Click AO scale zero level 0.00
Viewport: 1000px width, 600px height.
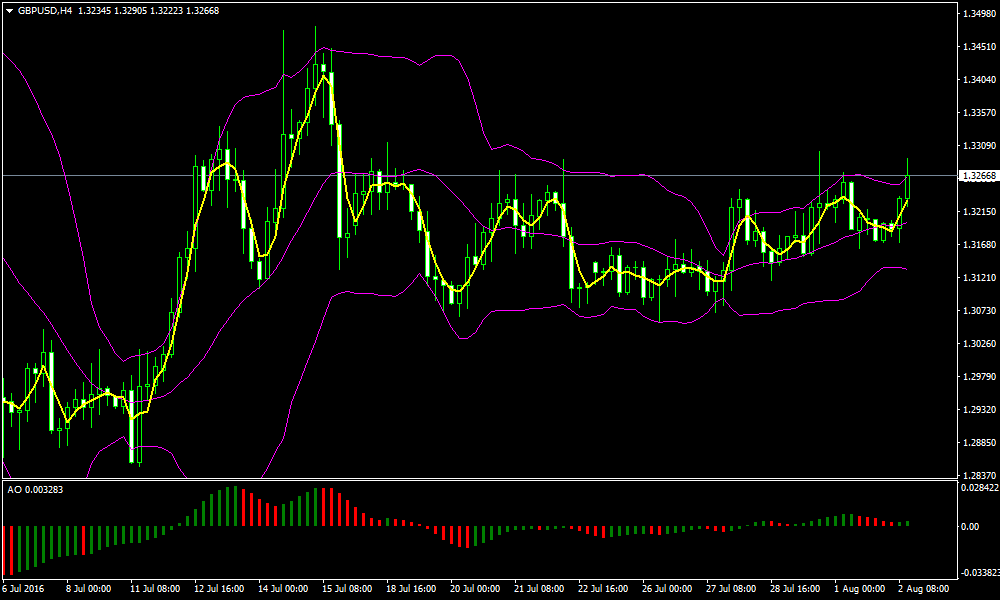pos(970,527)
